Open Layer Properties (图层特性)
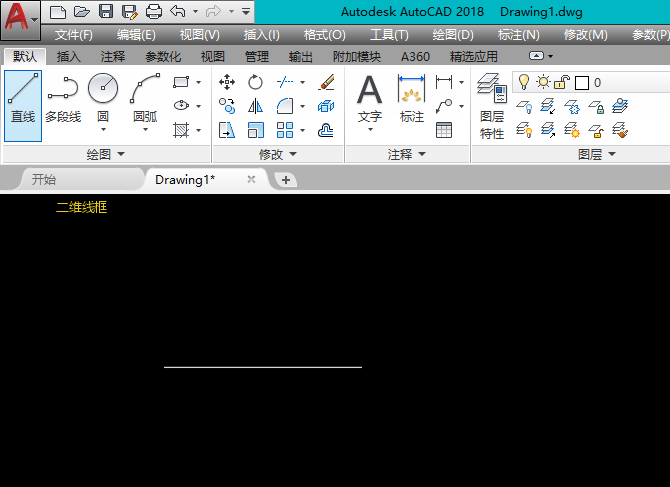Viewport: 670px width, 487px height. coord(491,106)
